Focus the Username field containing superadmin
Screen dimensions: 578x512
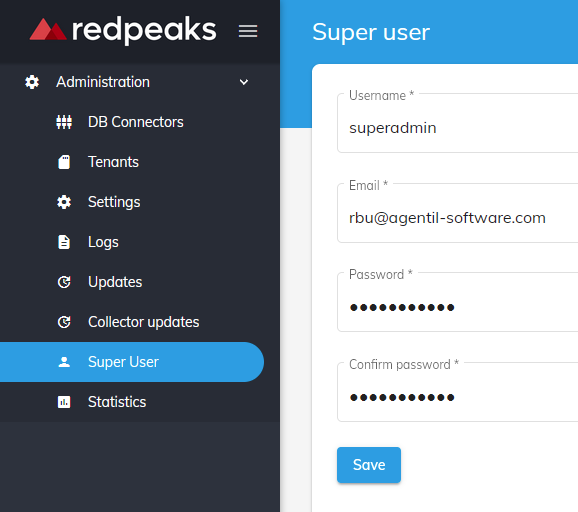click(457, 123)
